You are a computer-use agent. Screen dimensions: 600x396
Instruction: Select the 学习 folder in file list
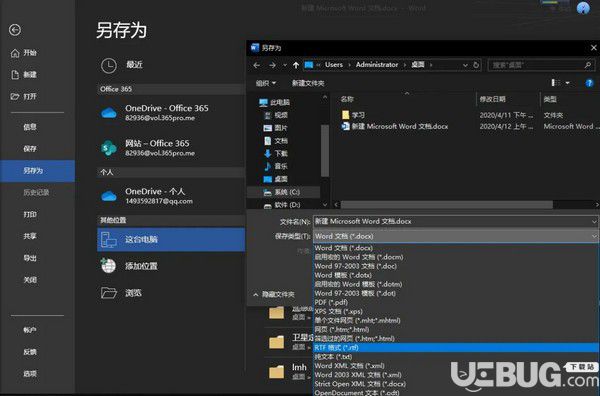353,115
